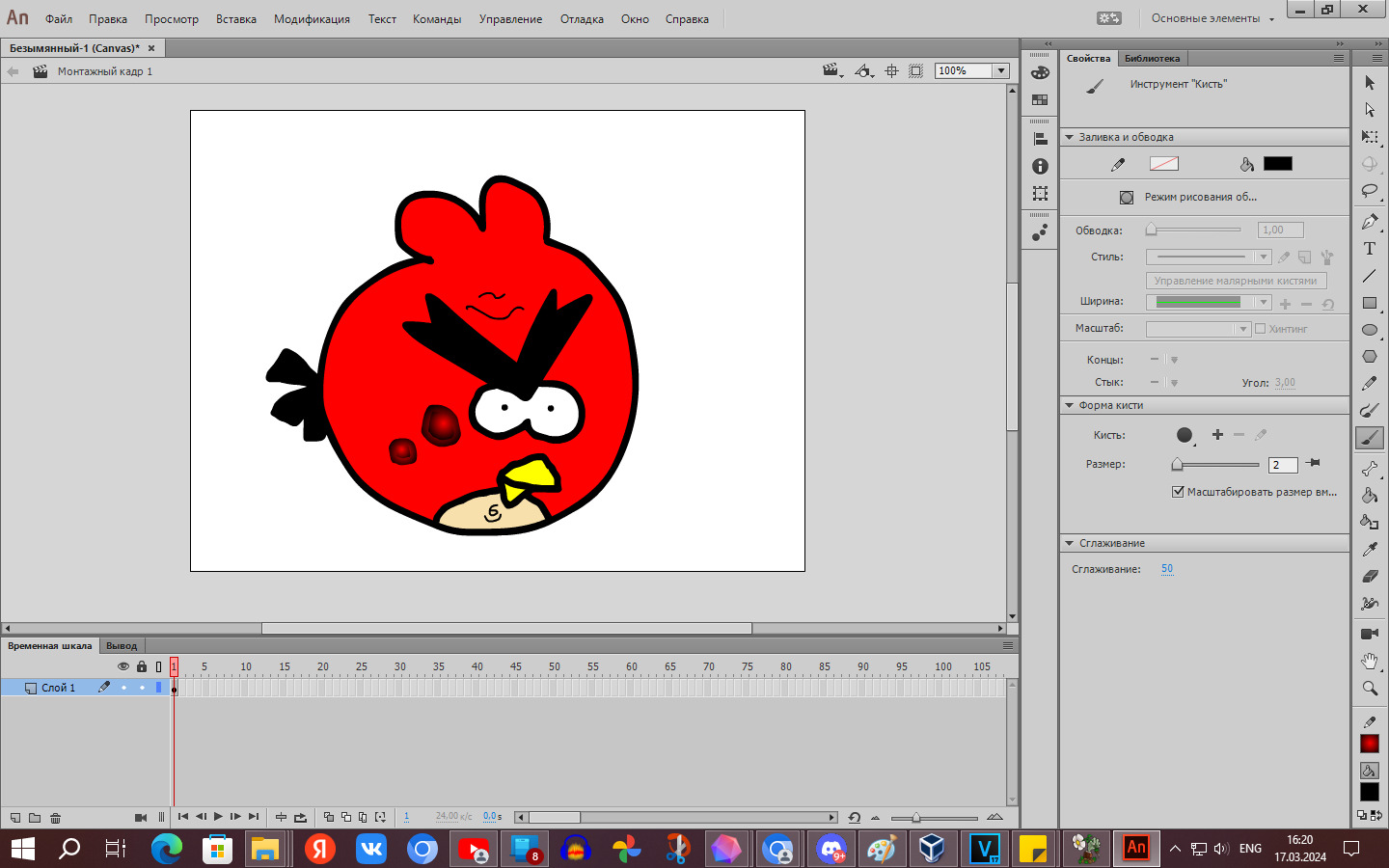Open the Модификация menu
The width and height of the screenshot is (1389, 868).
(x=312, y=19)
